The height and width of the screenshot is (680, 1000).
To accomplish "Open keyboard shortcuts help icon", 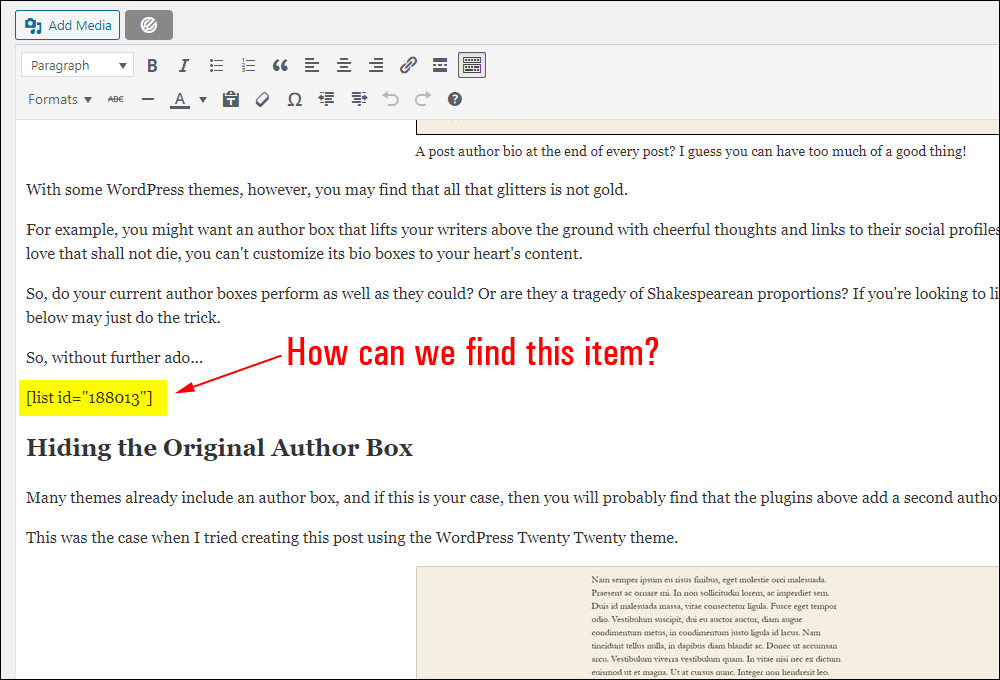I will click(x=455, y=100).
